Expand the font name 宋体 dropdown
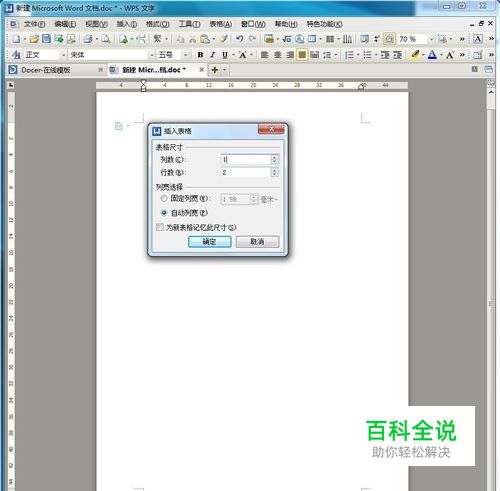Viewport: 500px width, 491px height. tap(152, 55)
